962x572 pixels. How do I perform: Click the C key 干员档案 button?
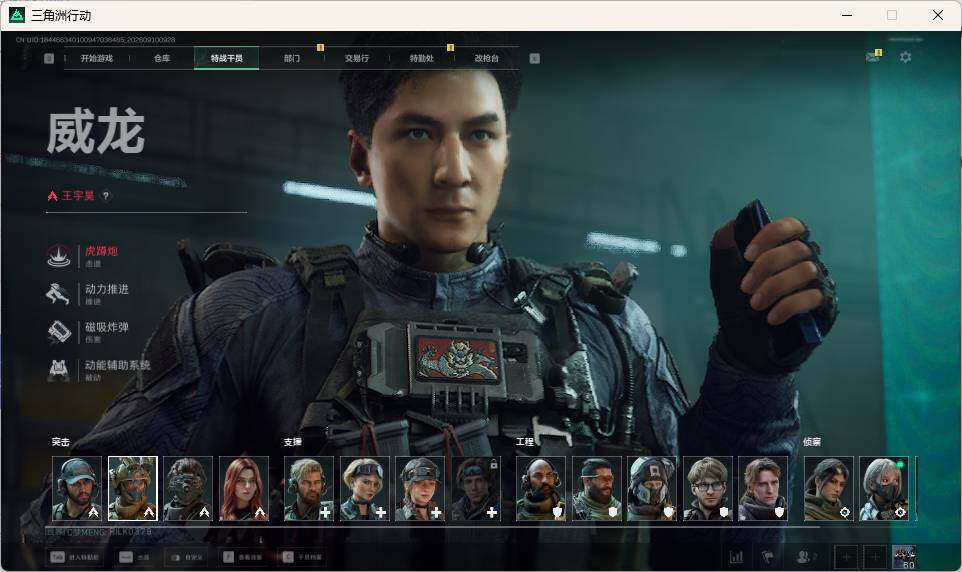click(302, 557)
